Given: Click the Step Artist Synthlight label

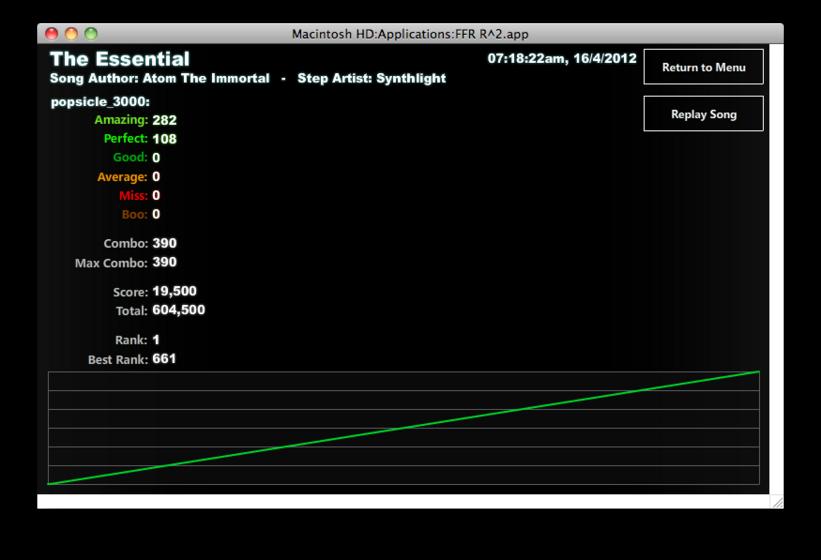Looking at the screenshot, I should [372, 79].
